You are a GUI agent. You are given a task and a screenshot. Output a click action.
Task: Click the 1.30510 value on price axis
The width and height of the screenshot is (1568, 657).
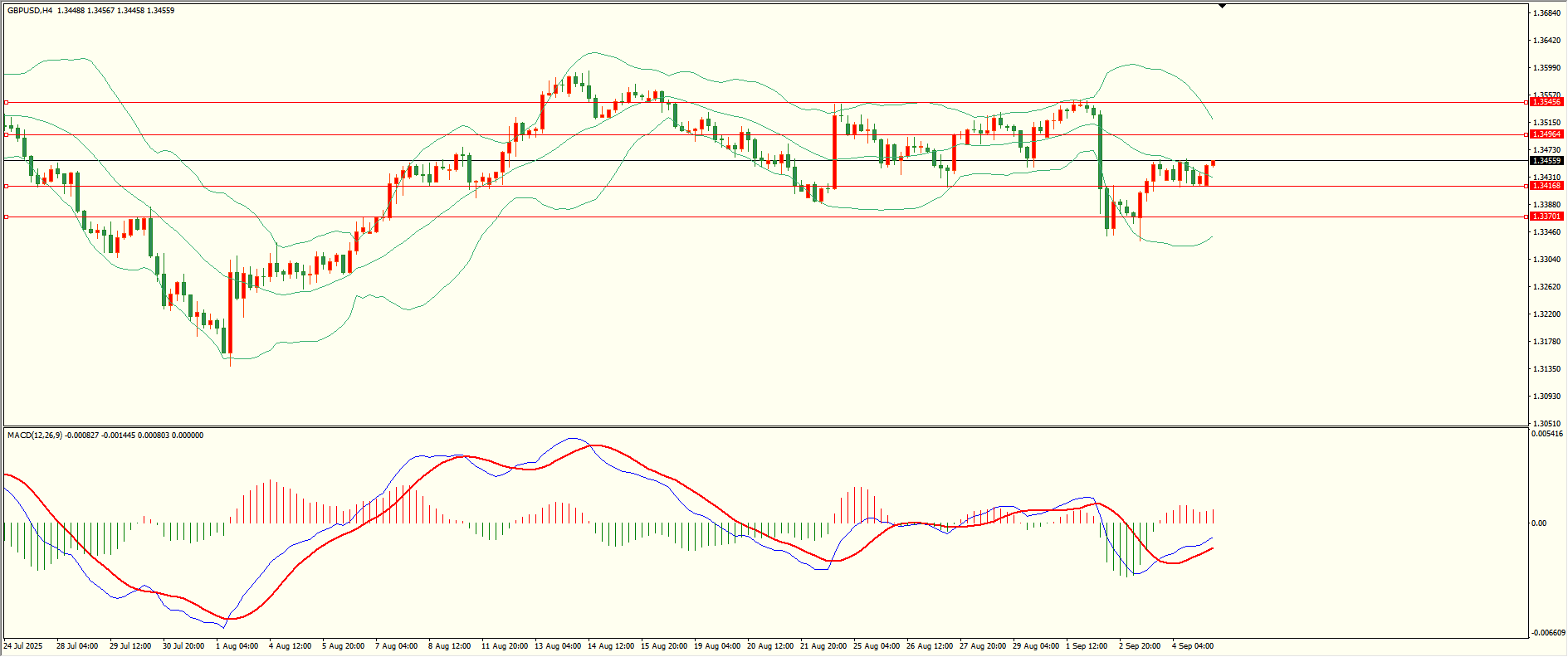1548,423
